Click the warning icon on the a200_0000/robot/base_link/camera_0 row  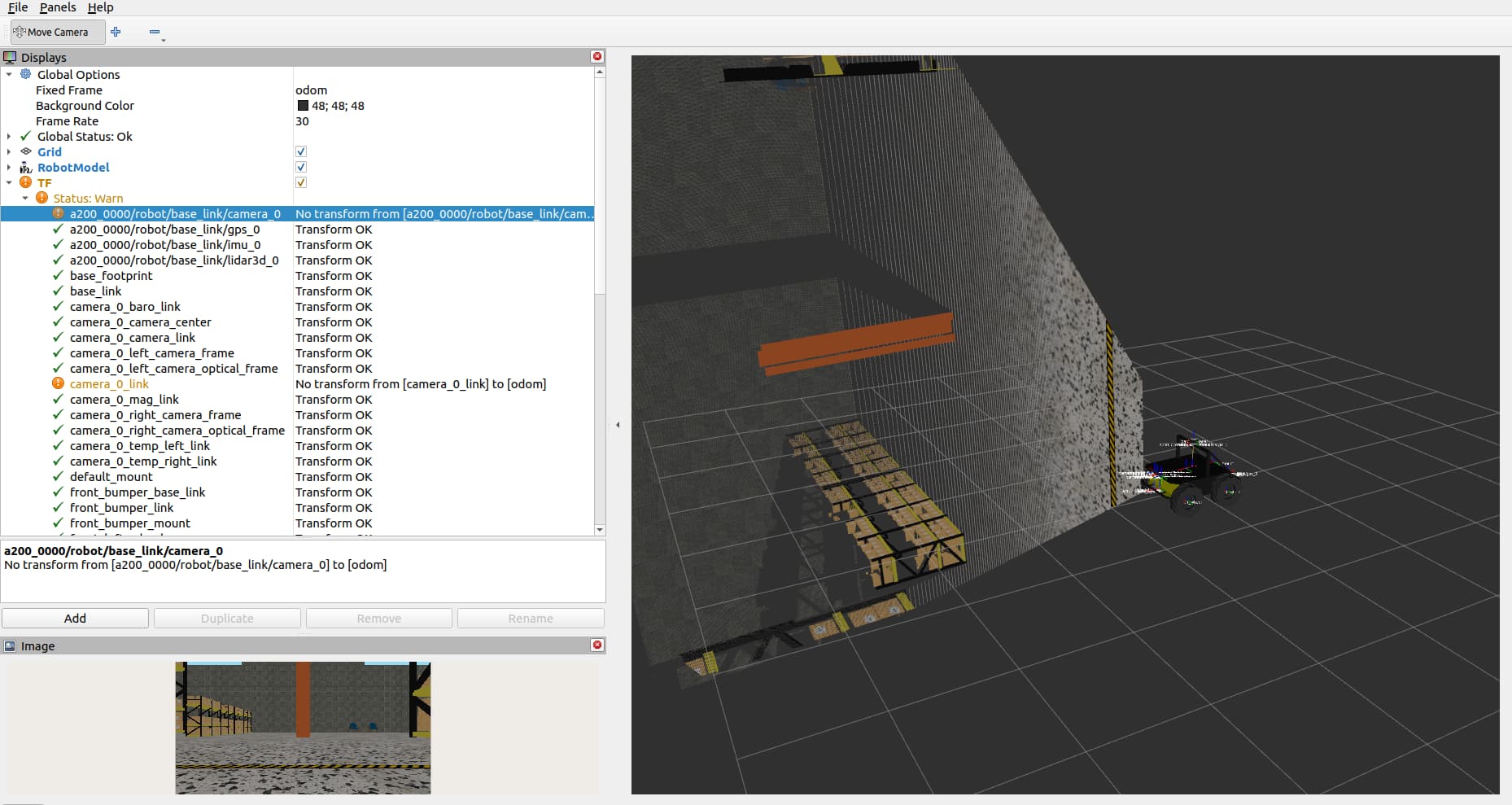pos(58,213)
